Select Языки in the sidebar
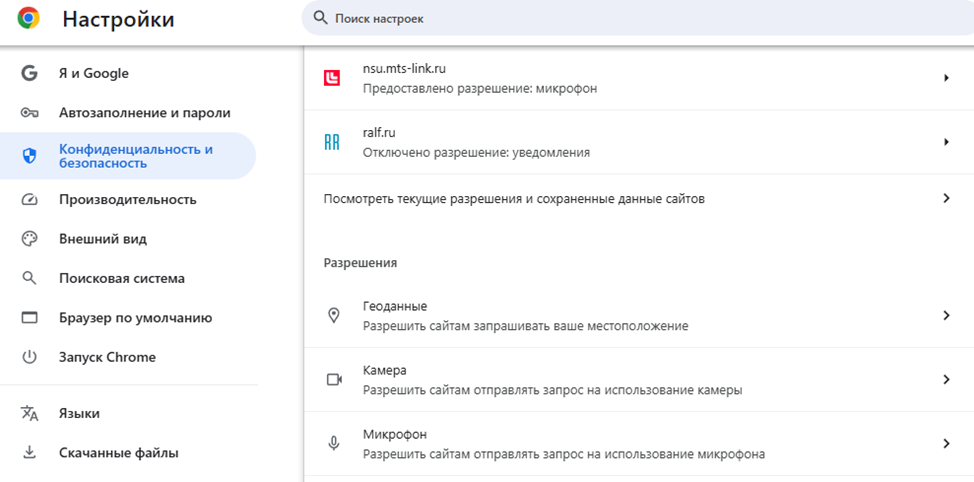This screenshot has height=482, width=974. tap(79, 413)
